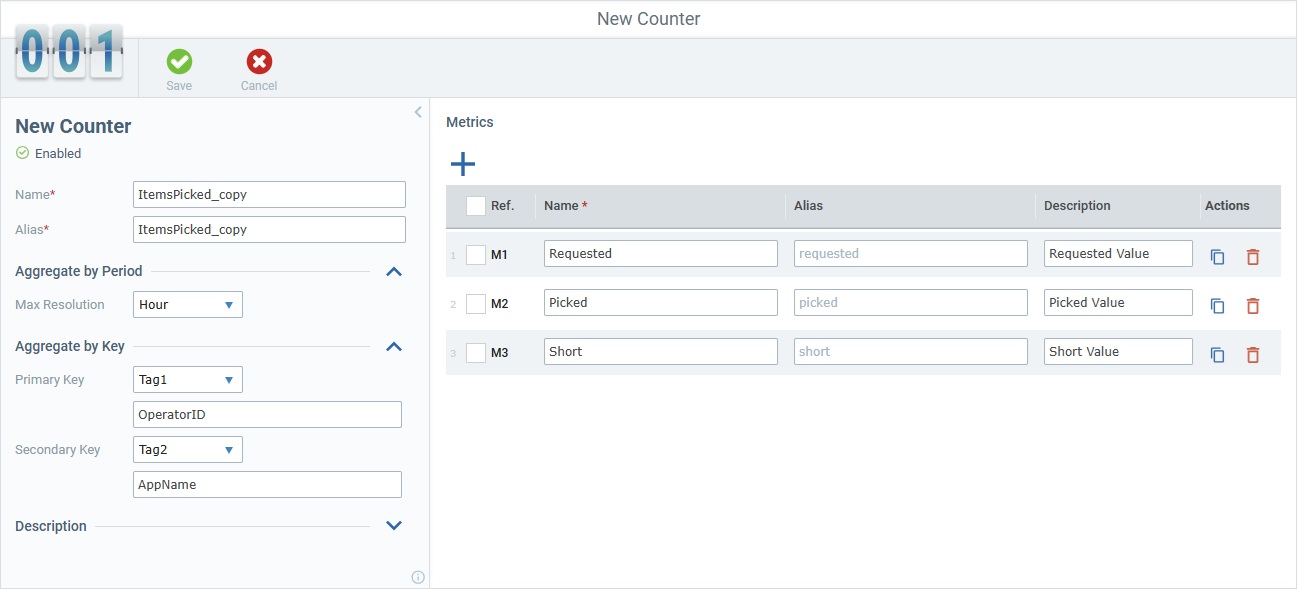
Task: Toggle the select-all checkbox in header
Action: pos(476,206)
